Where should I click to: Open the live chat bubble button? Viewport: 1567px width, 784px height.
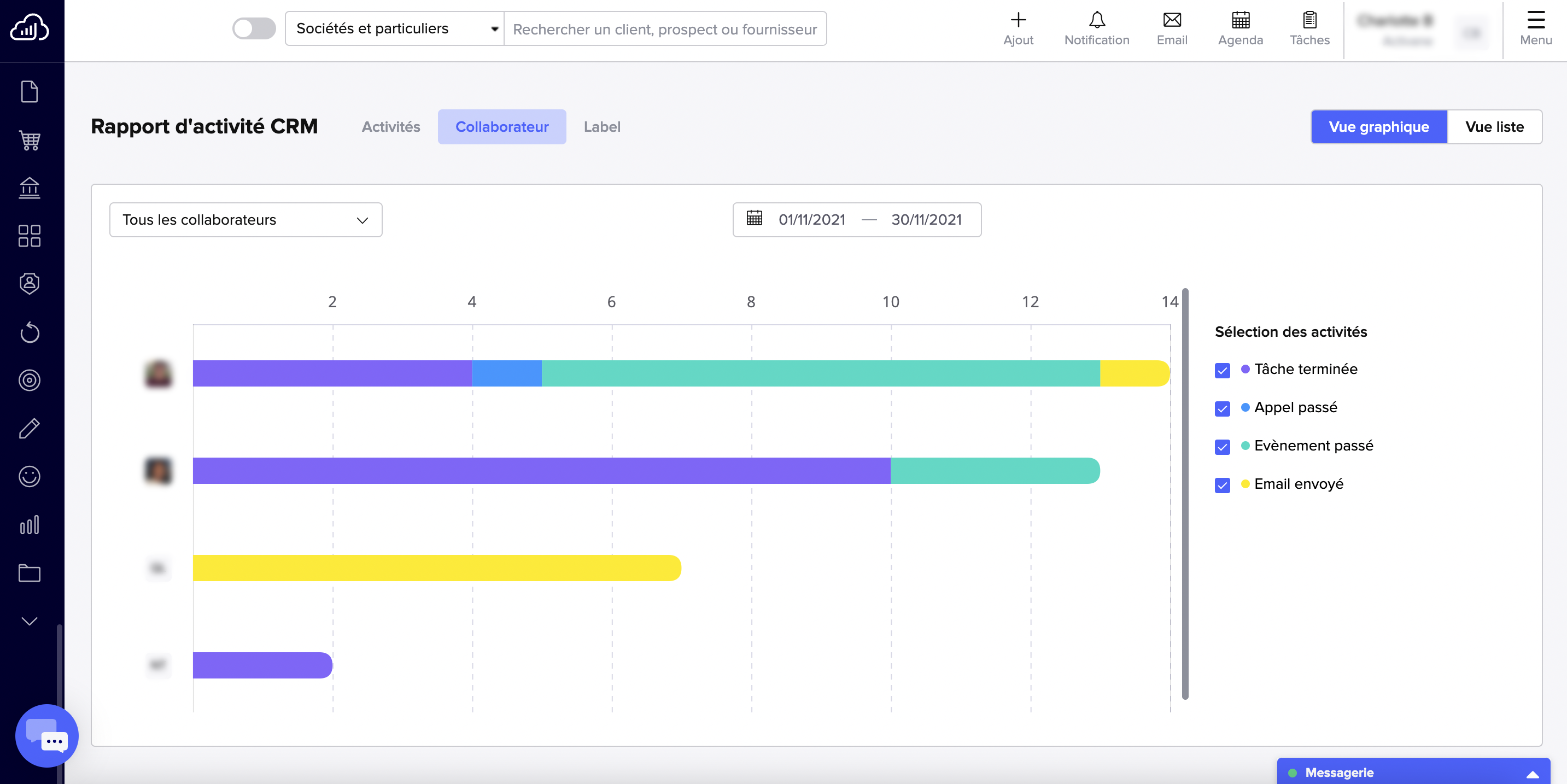pos(47,735)
